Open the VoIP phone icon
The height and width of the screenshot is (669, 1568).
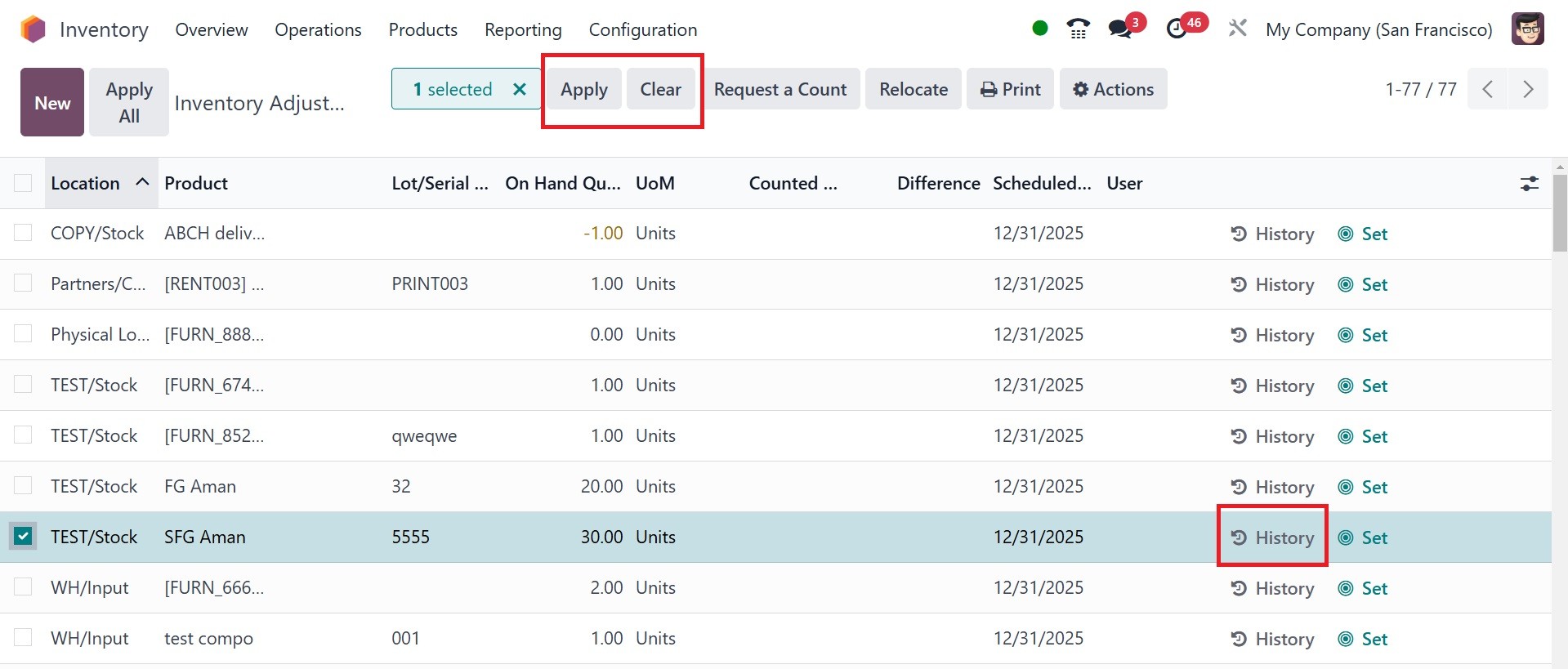pyautogui.click(x=1078, y=29)
